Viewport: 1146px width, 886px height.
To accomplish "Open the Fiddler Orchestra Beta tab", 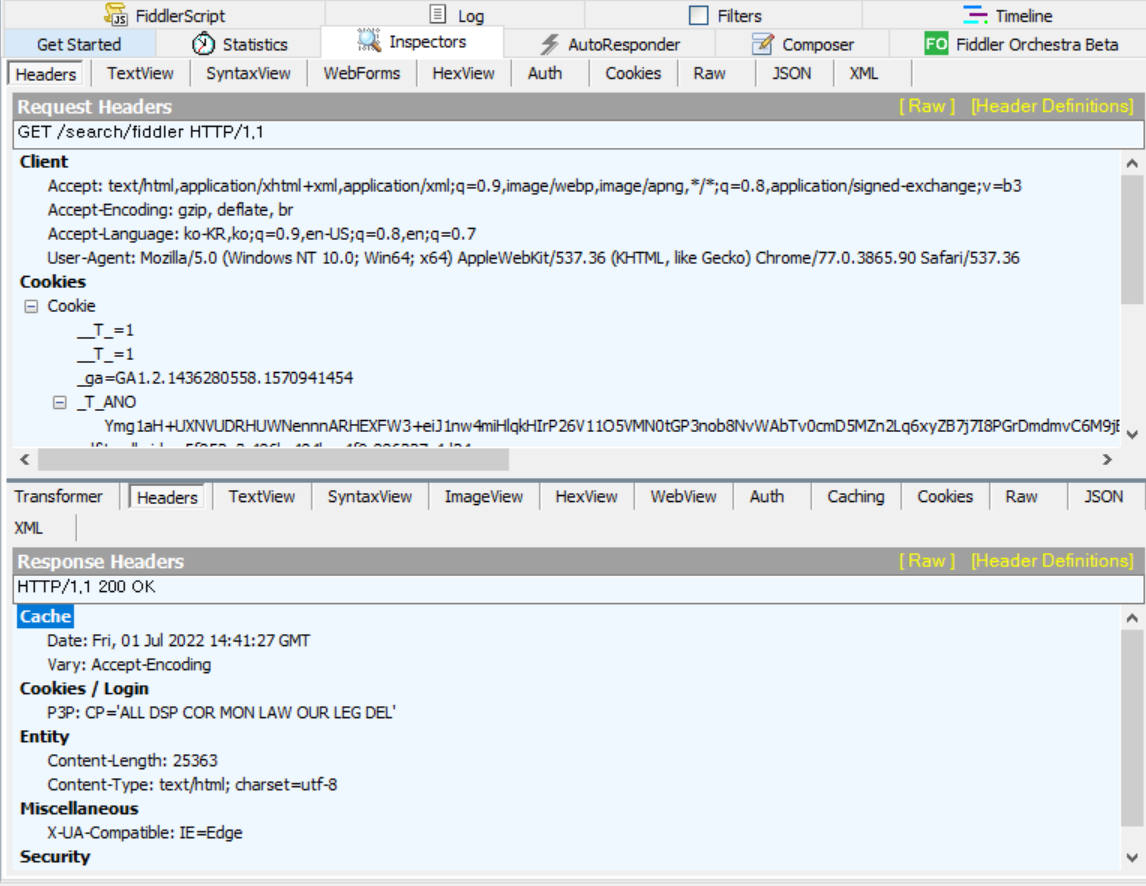I will tap(1017, 45).
